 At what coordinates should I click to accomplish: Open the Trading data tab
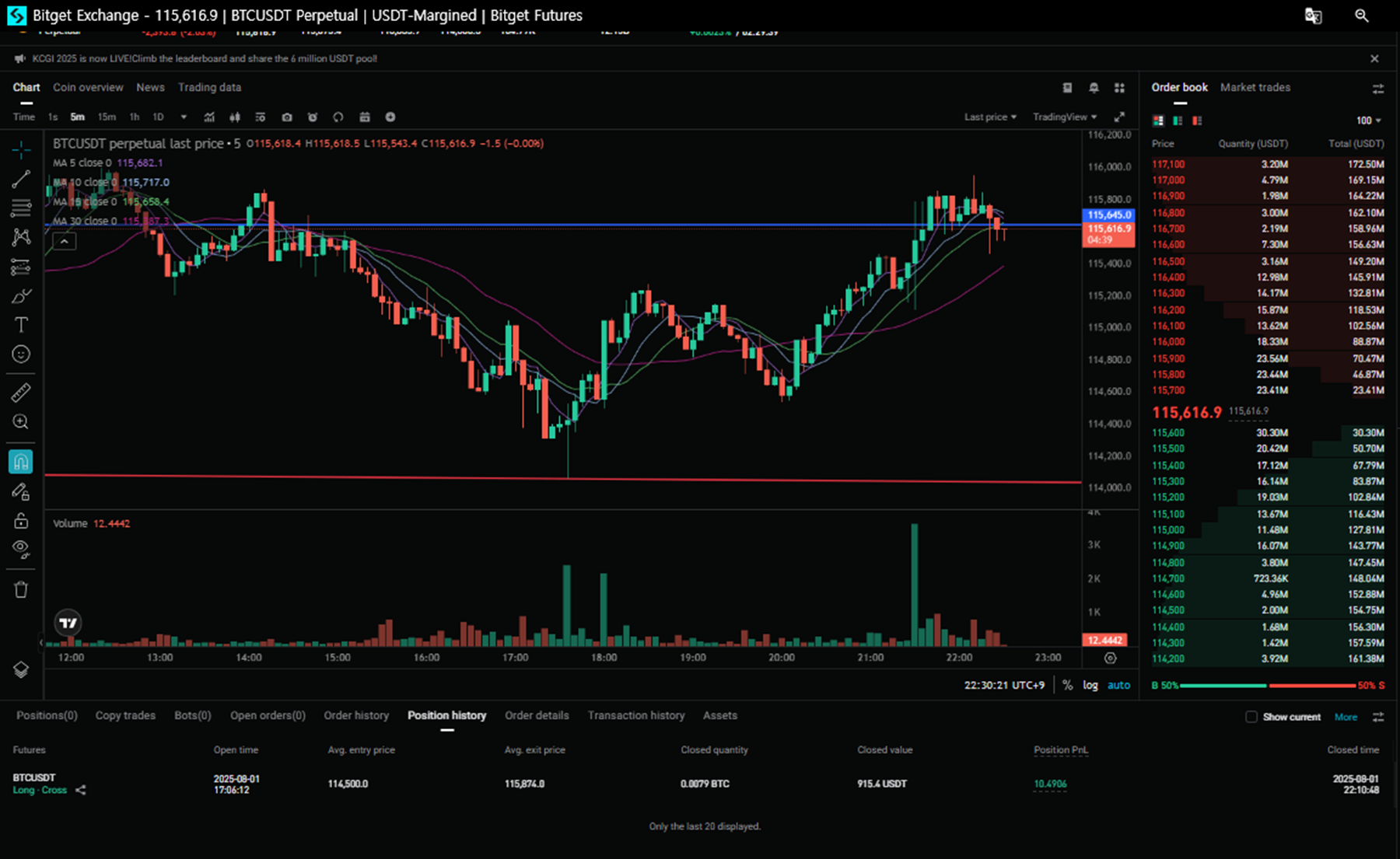(209, 88)
